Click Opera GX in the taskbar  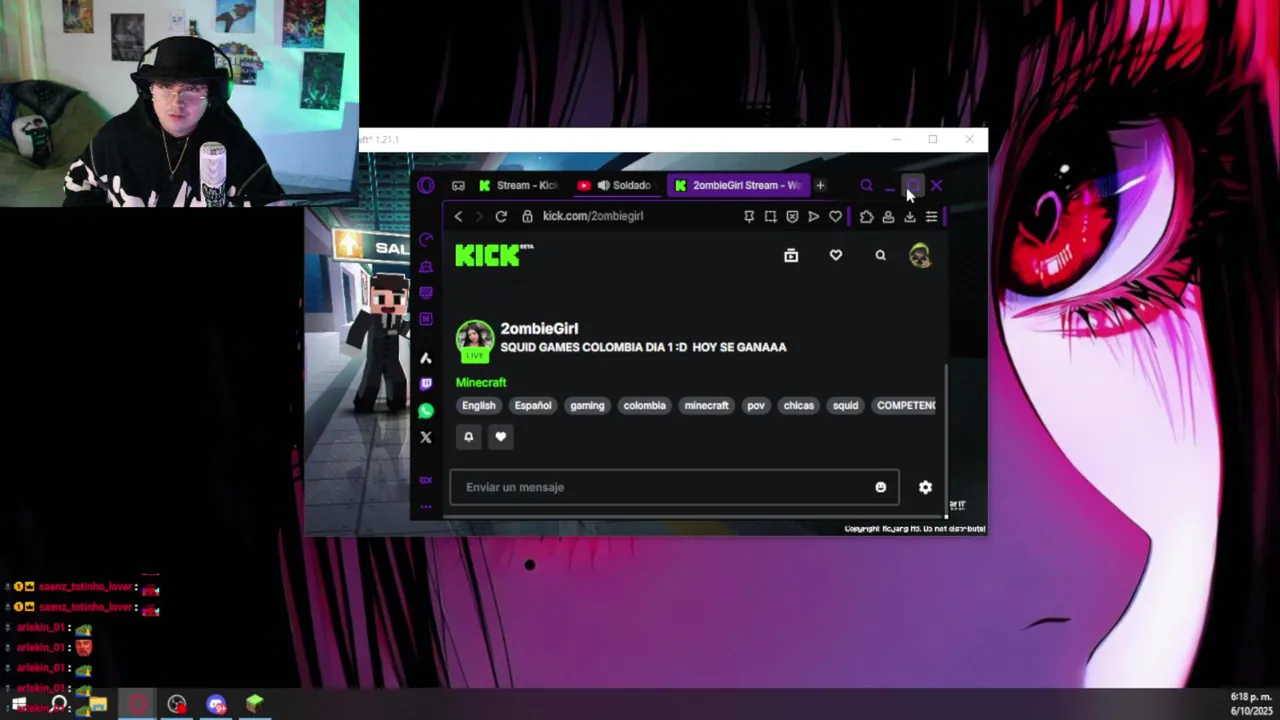click(137, 704)
